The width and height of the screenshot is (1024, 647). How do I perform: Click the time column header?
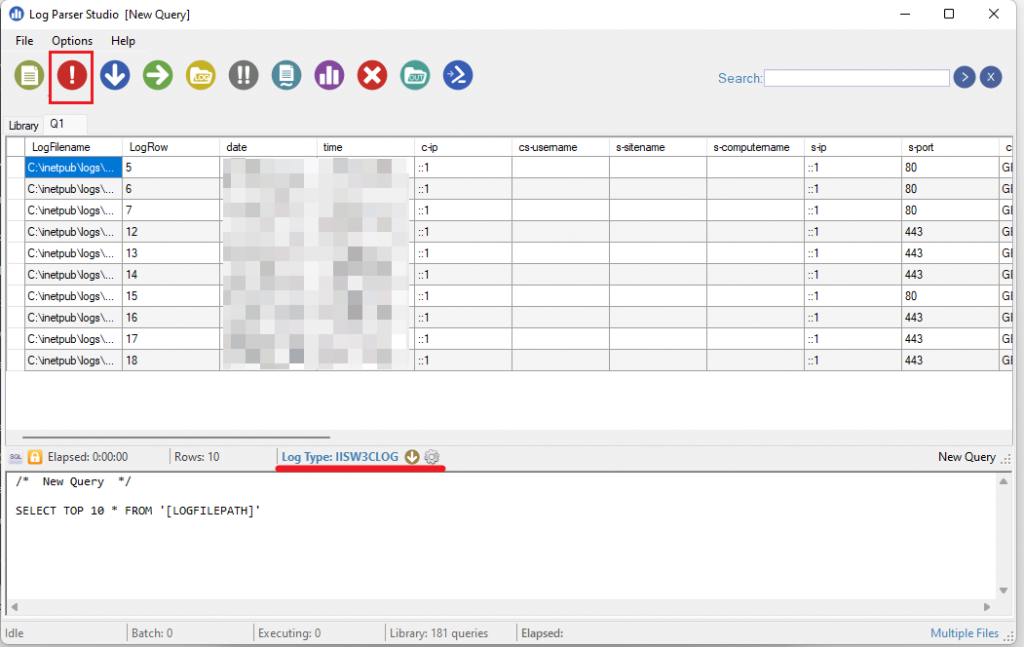point(365,148)
